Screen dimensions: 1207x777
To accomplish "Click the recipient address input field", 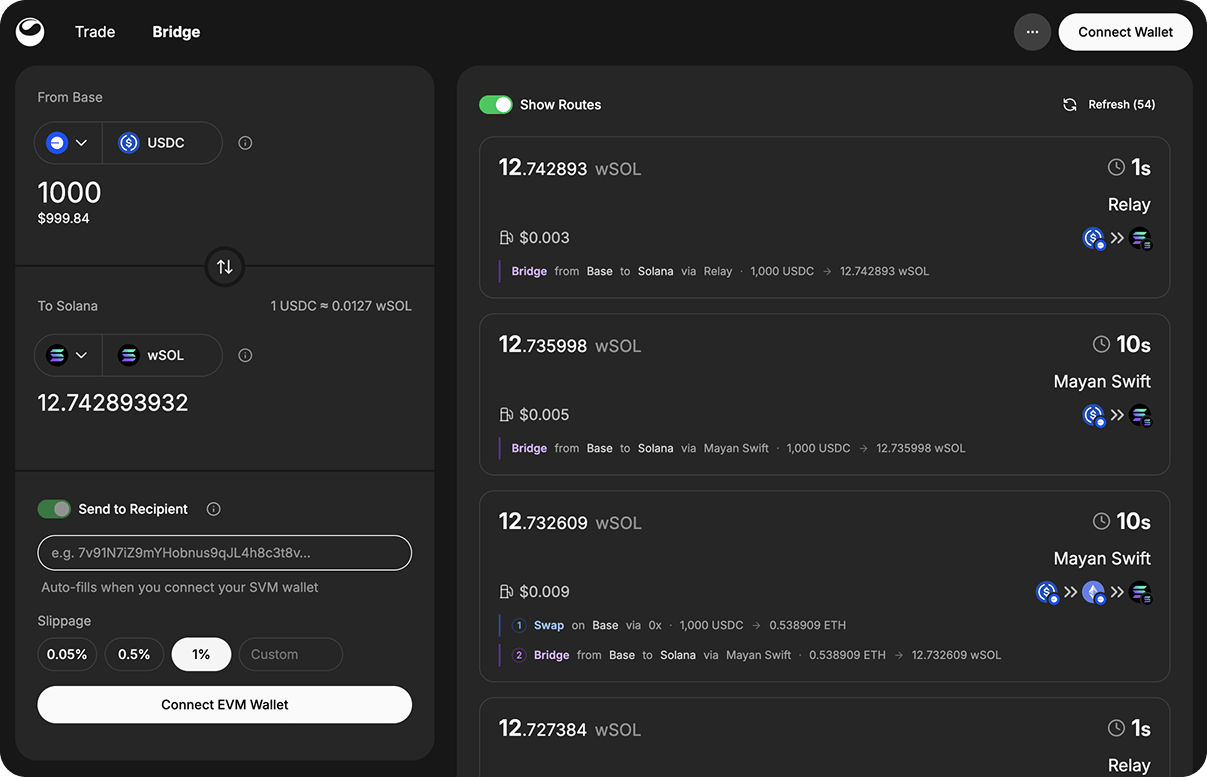I will [x=225, y=553].
